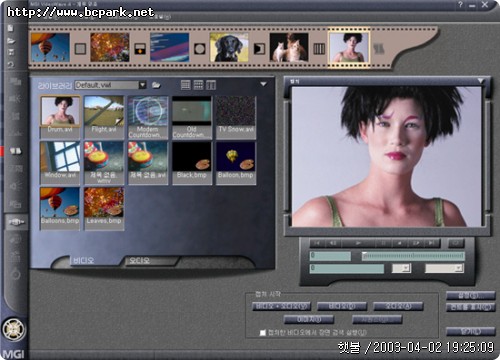Switch to the 오디오 tab in library
Image resolution: width=500 pixels, height=360 pixels.
pos(140,260)
